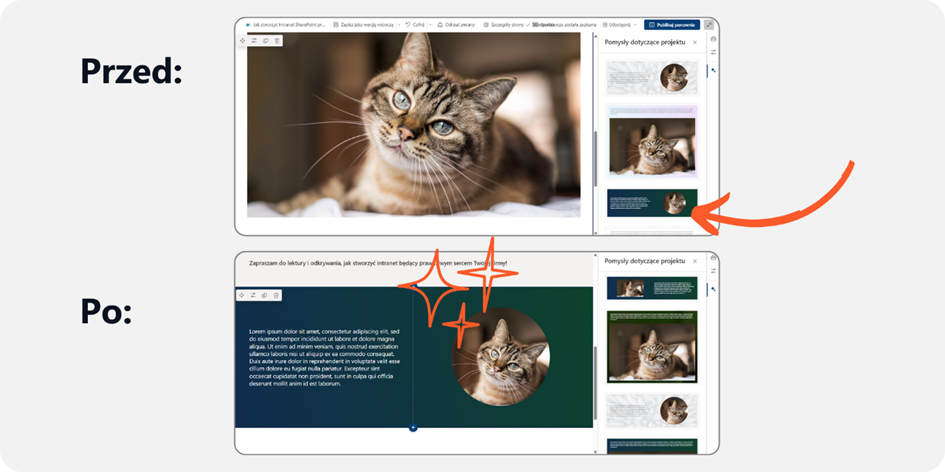Open the dropdown arrow next to Cofnij
Viewport: 945px width, 472px height.
pyautogui.click(x=430, y=25)
